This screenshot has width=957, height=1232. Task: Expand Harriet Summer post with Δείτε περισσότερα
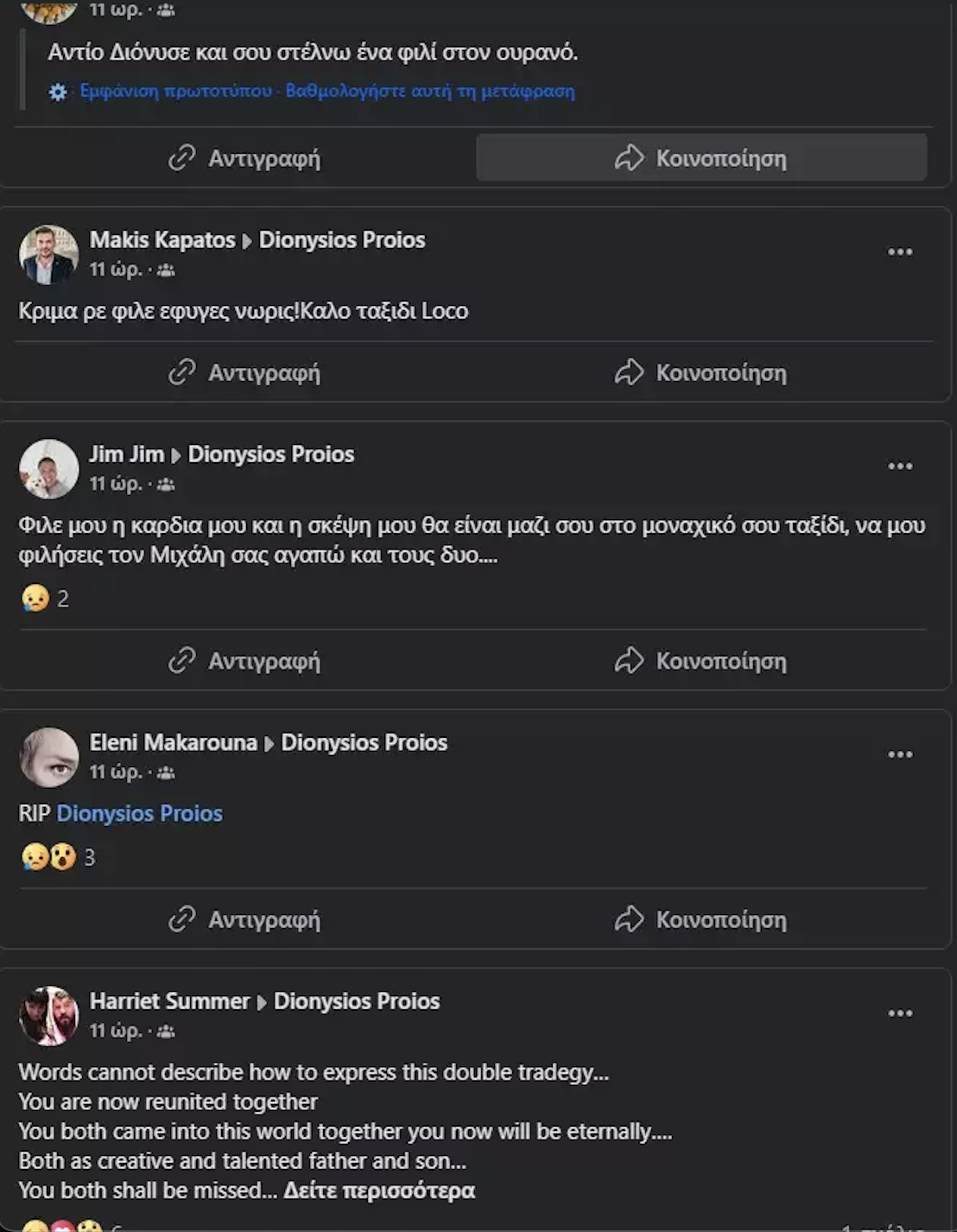click(x=379, y=1191)
